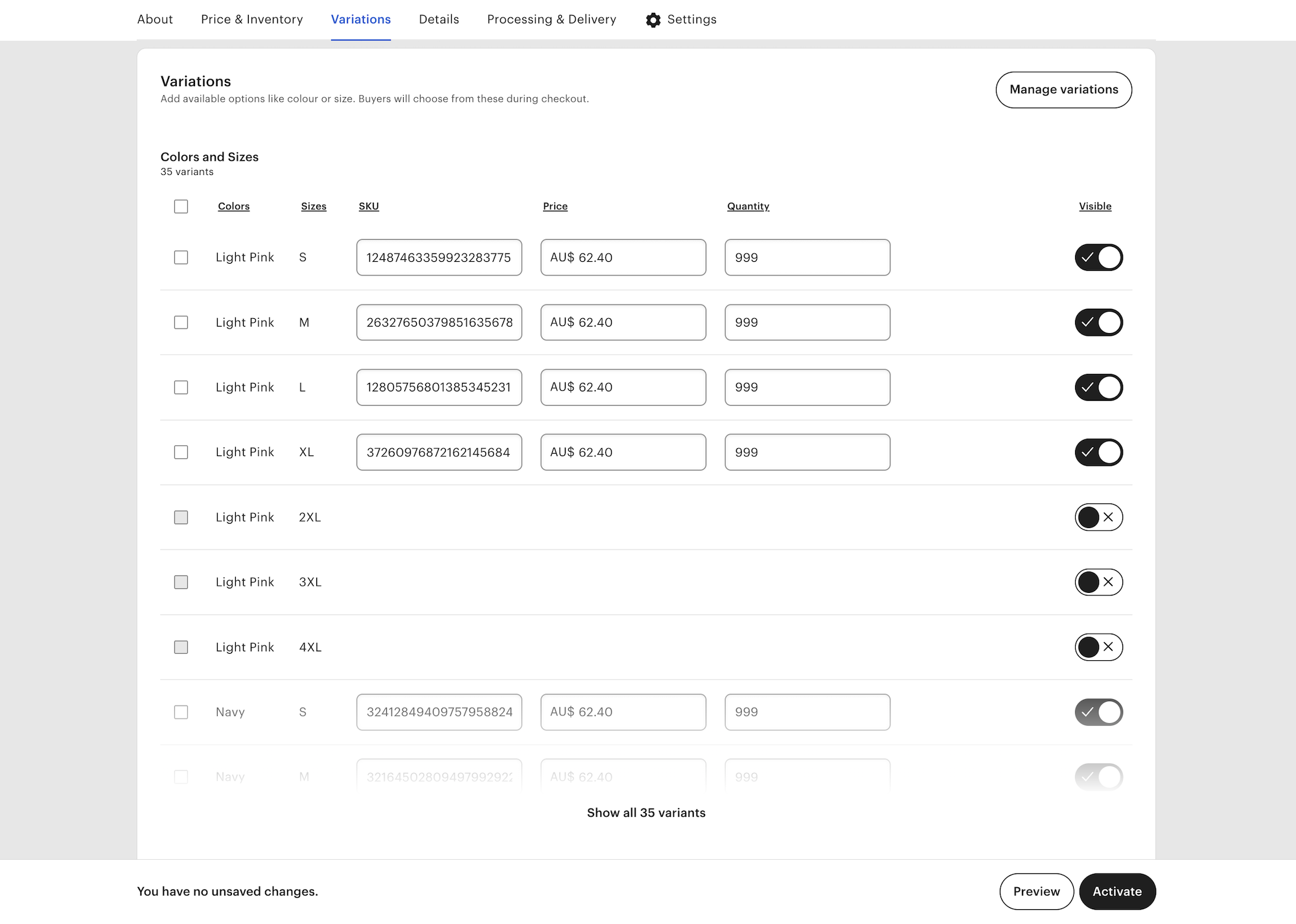Turn on Light Pink 4XL visibility
The height and width of the screenshot is (924, 1296).
[1098, 647]
